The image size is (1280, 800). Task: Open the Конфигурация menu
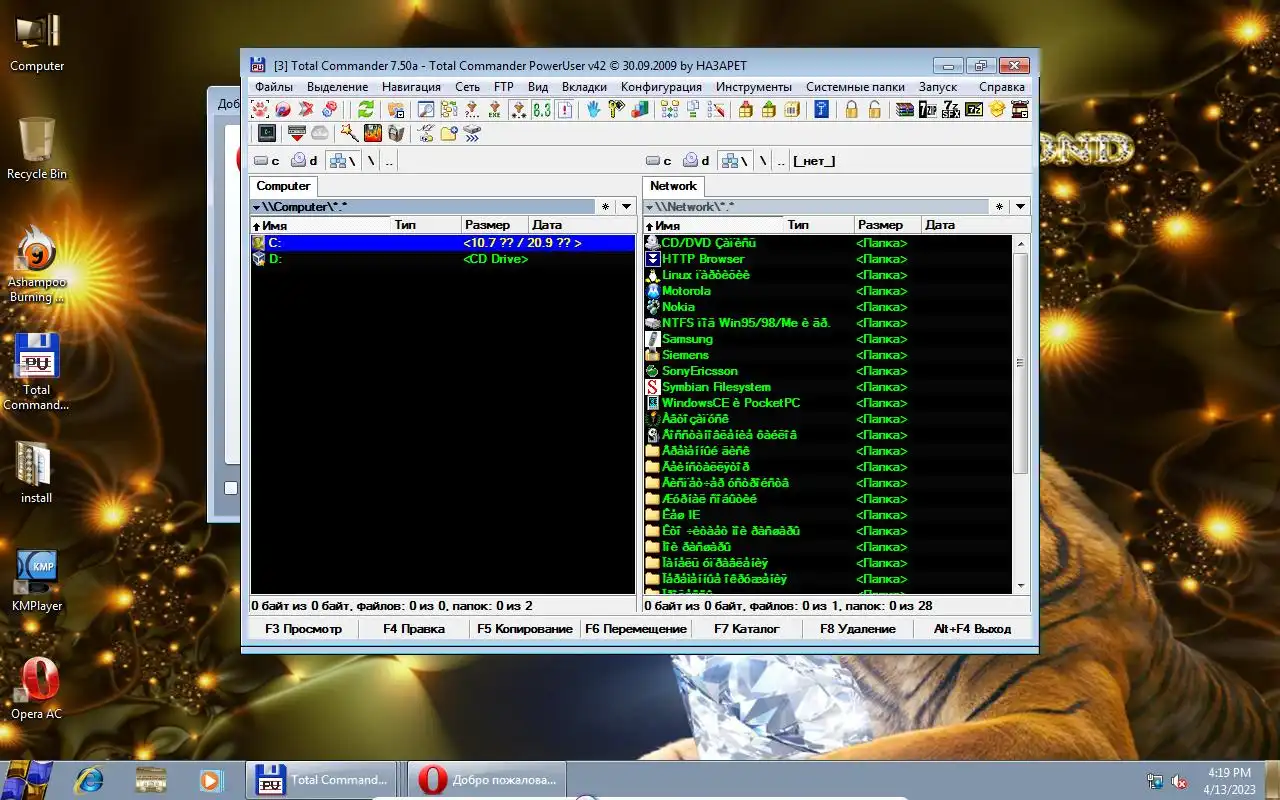click(x=661, y=87)
